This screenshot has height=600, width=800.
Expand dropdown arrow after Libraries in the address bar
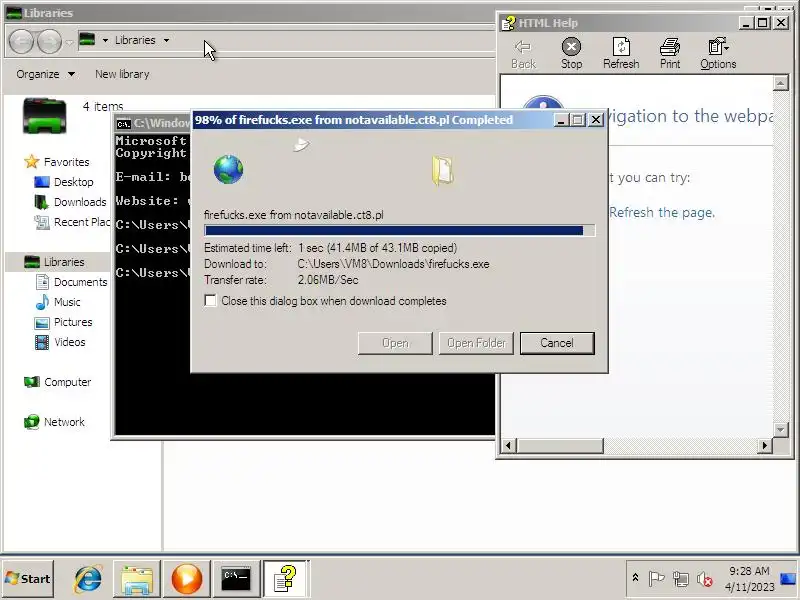coord(166,40)
